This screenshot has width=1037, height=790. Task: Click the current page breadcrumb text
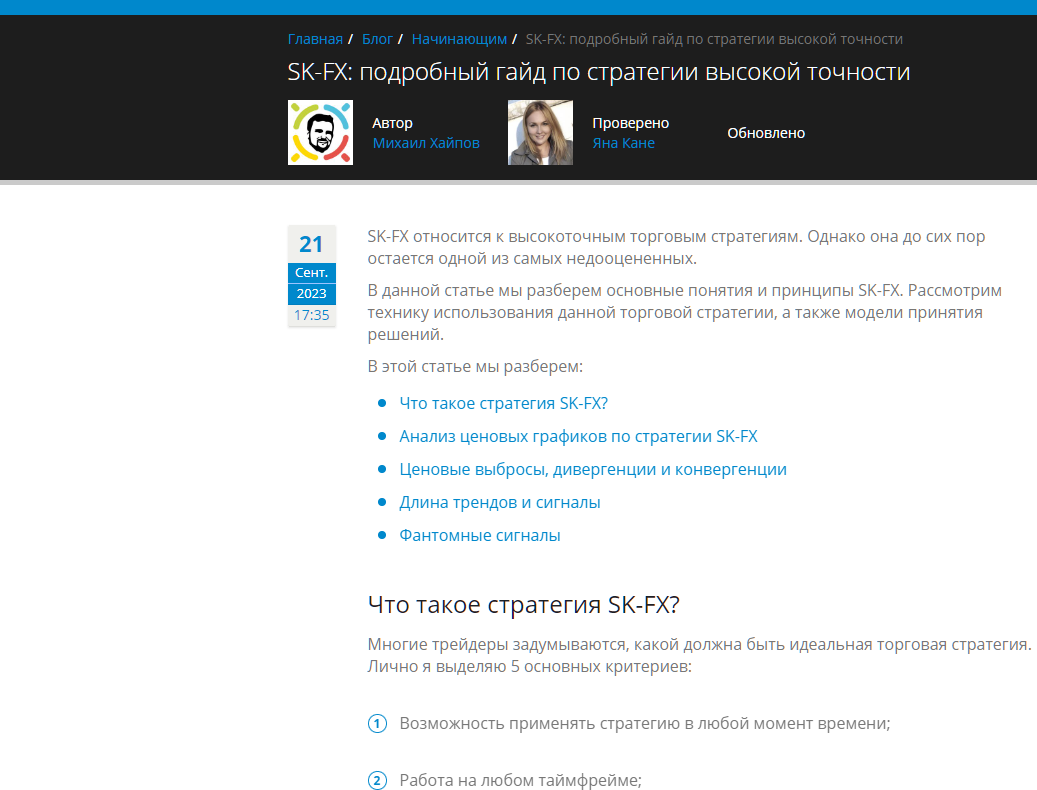tap(714, 39)
